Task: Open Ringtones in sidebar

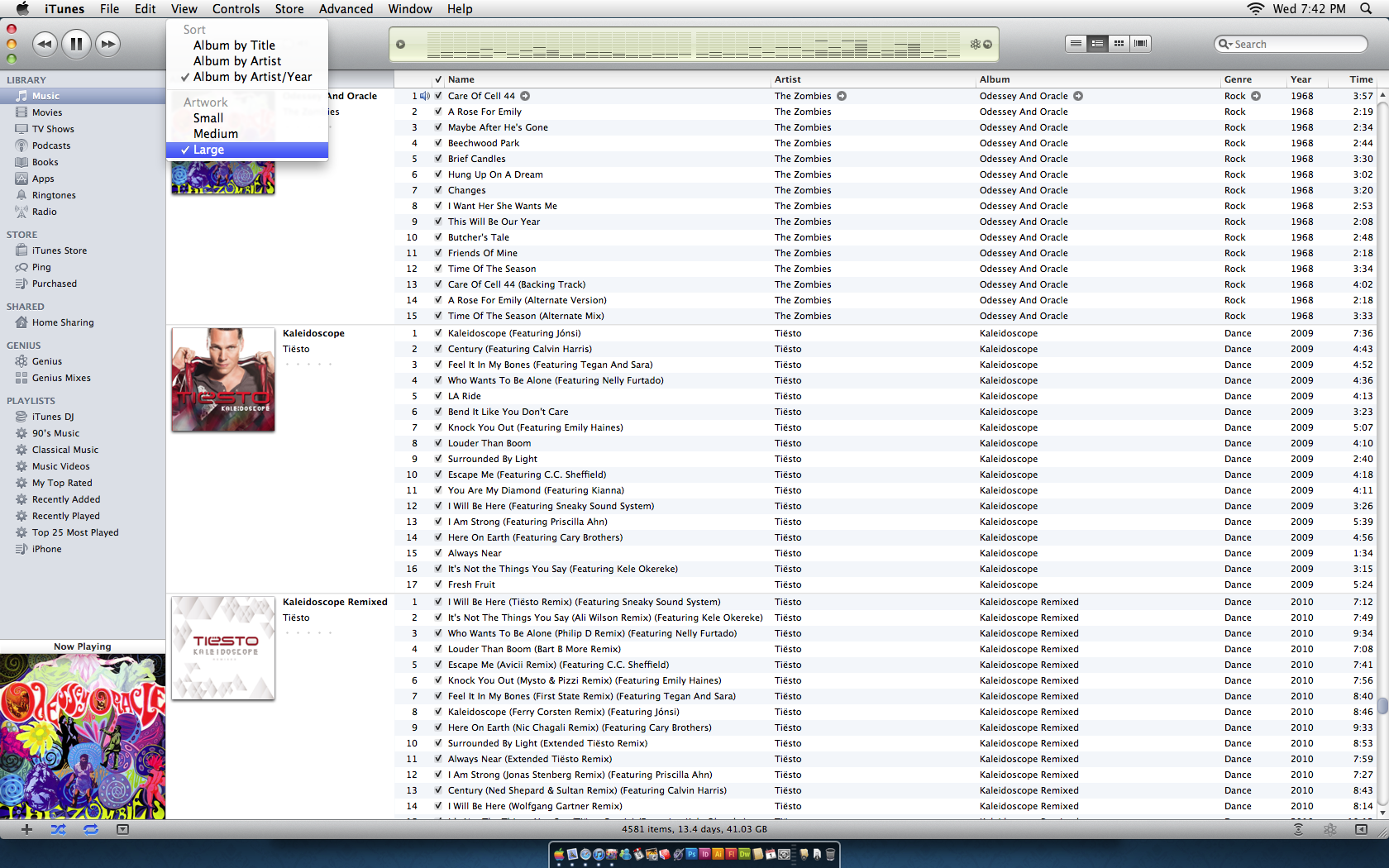Action: click(54, 195)
